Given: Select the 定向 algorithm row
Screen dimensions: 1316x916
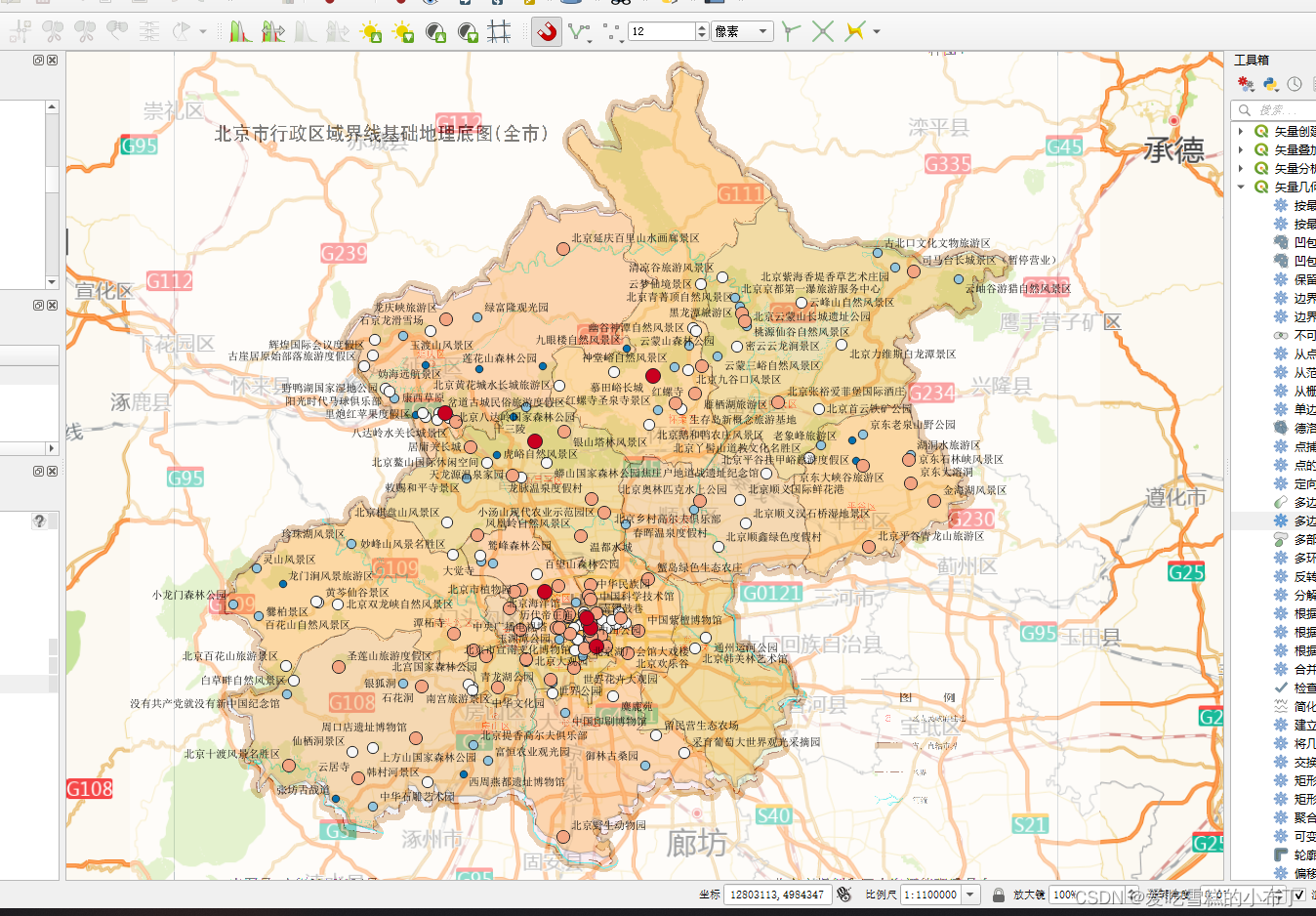Looking at the screenshot, I should (1273, 483).
